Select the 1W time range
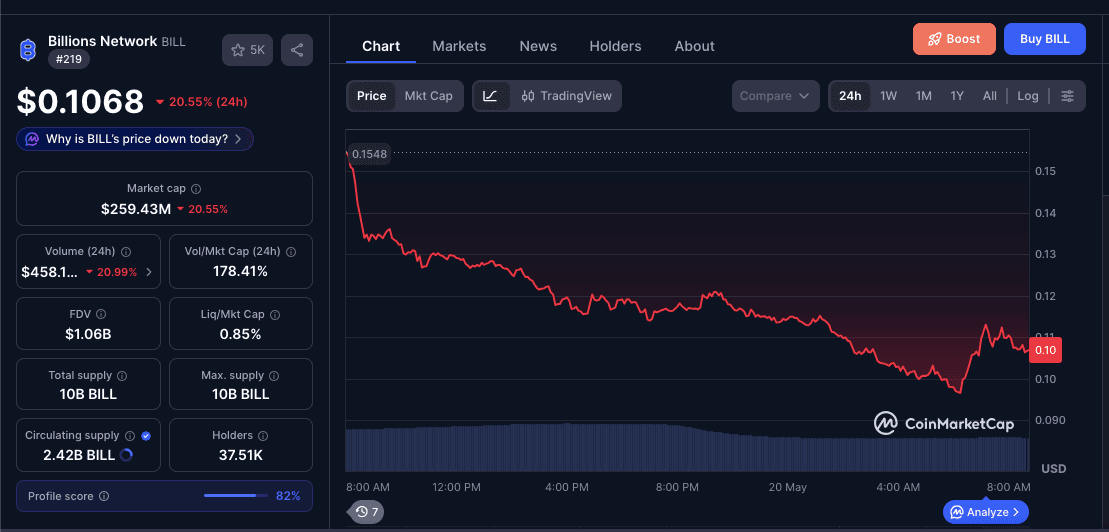1109x532 pixels. [888, 96]
